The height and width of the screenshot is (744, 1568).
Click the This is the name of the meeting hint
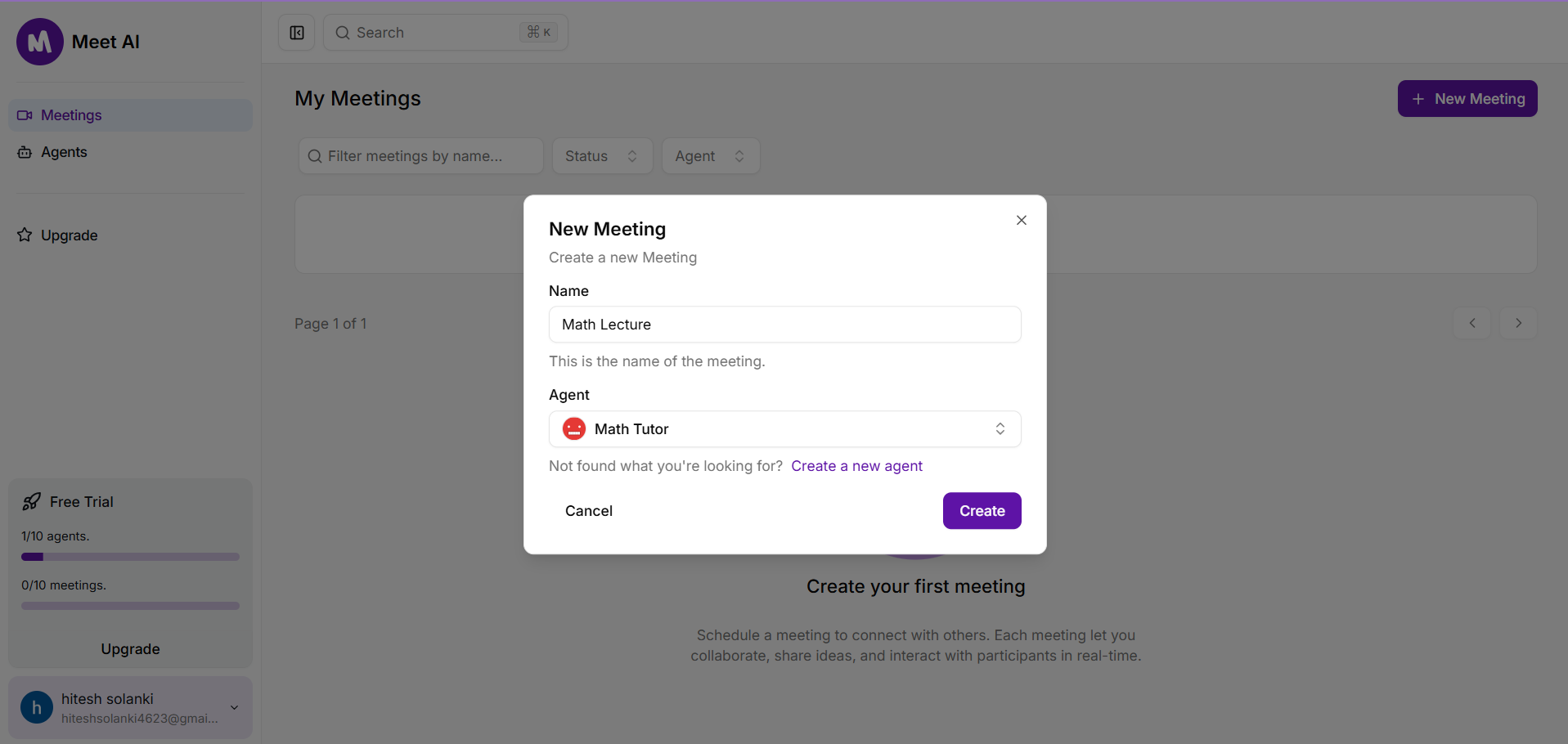coord(657,361)
